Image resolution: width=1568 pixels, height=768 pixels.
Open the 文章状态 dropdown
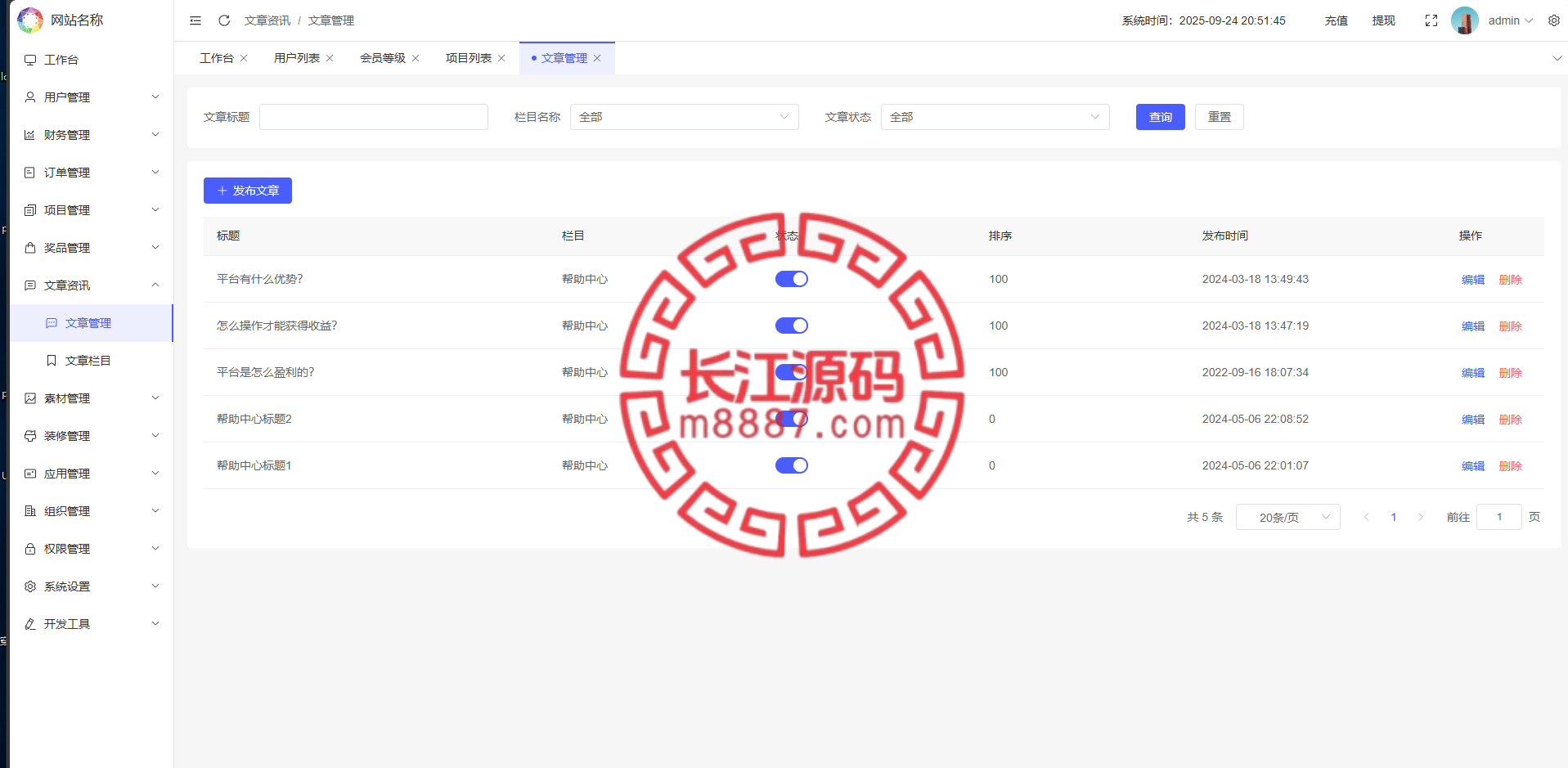995,117
